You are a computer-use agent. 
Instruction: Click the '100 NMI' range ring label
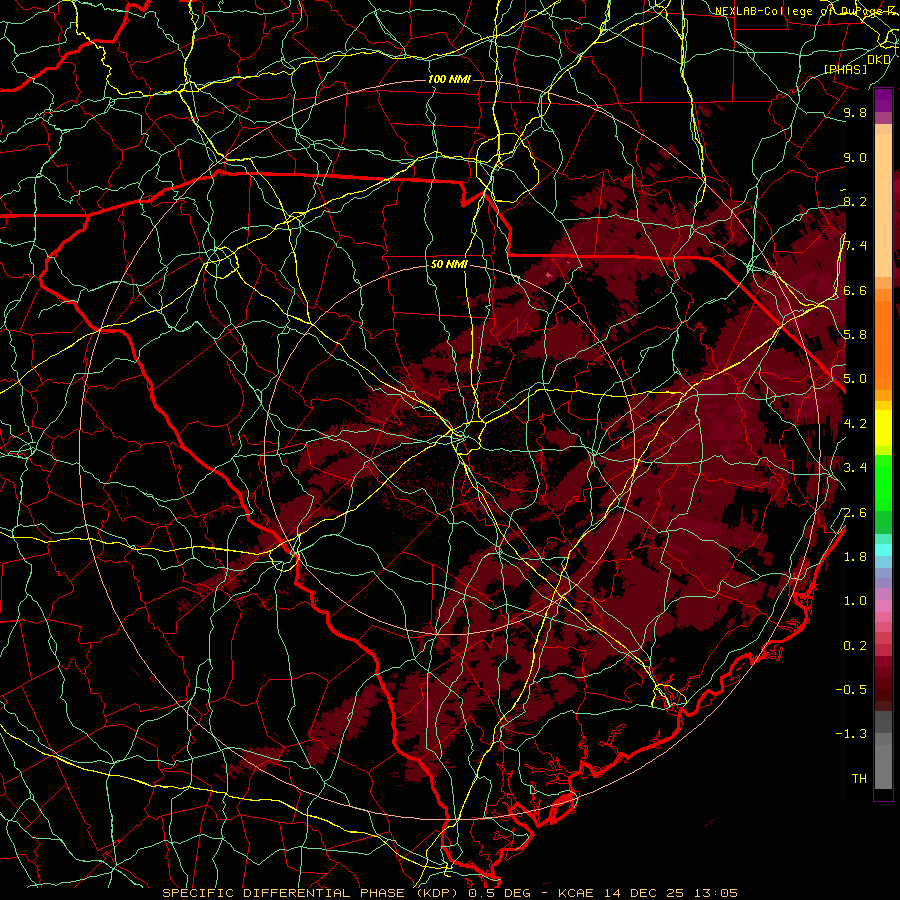click(x=449, y=79)
